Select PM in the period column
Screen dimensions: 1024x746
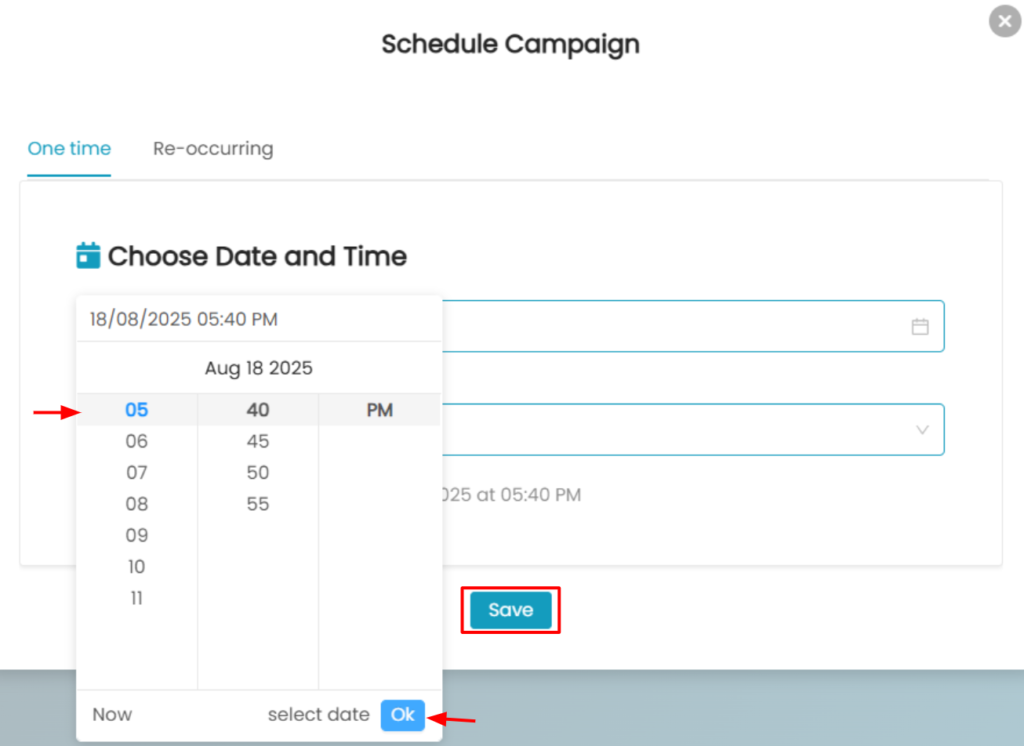click(379, 410)
